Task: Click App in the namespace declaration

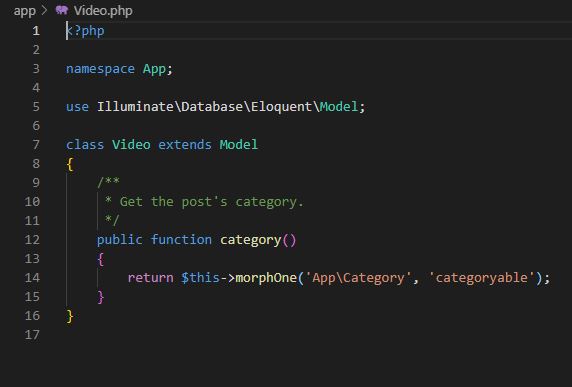Action: (x=154, y=69)
